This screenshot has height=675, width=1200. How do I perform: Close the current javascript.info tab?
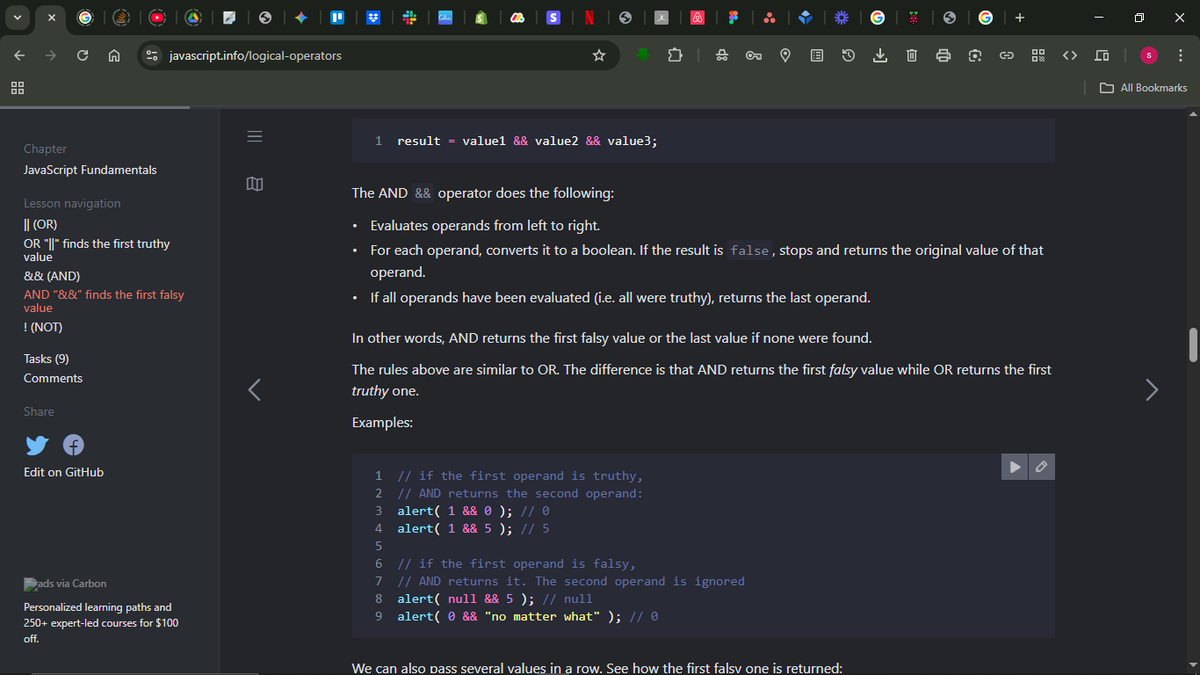coord(51,17)
